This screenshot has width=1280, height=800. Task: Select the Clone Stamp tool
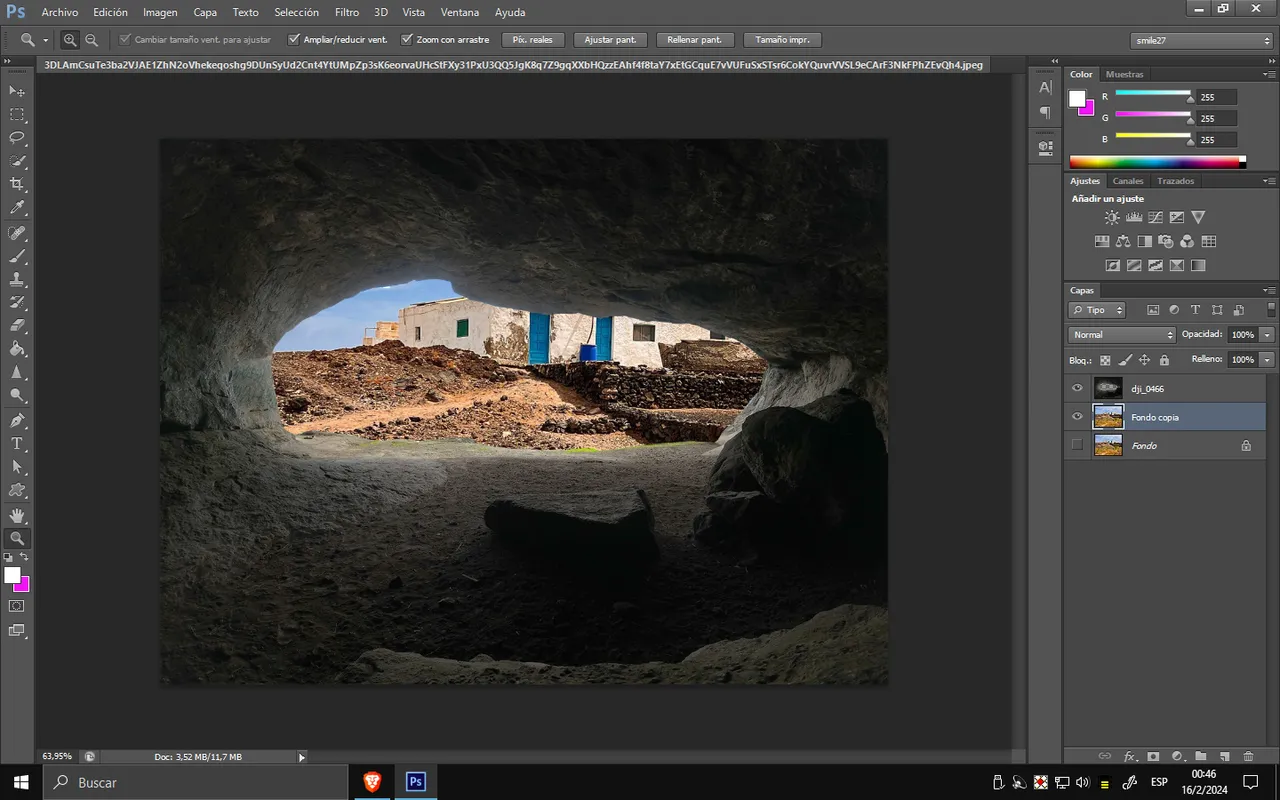(x=17, y=280)
